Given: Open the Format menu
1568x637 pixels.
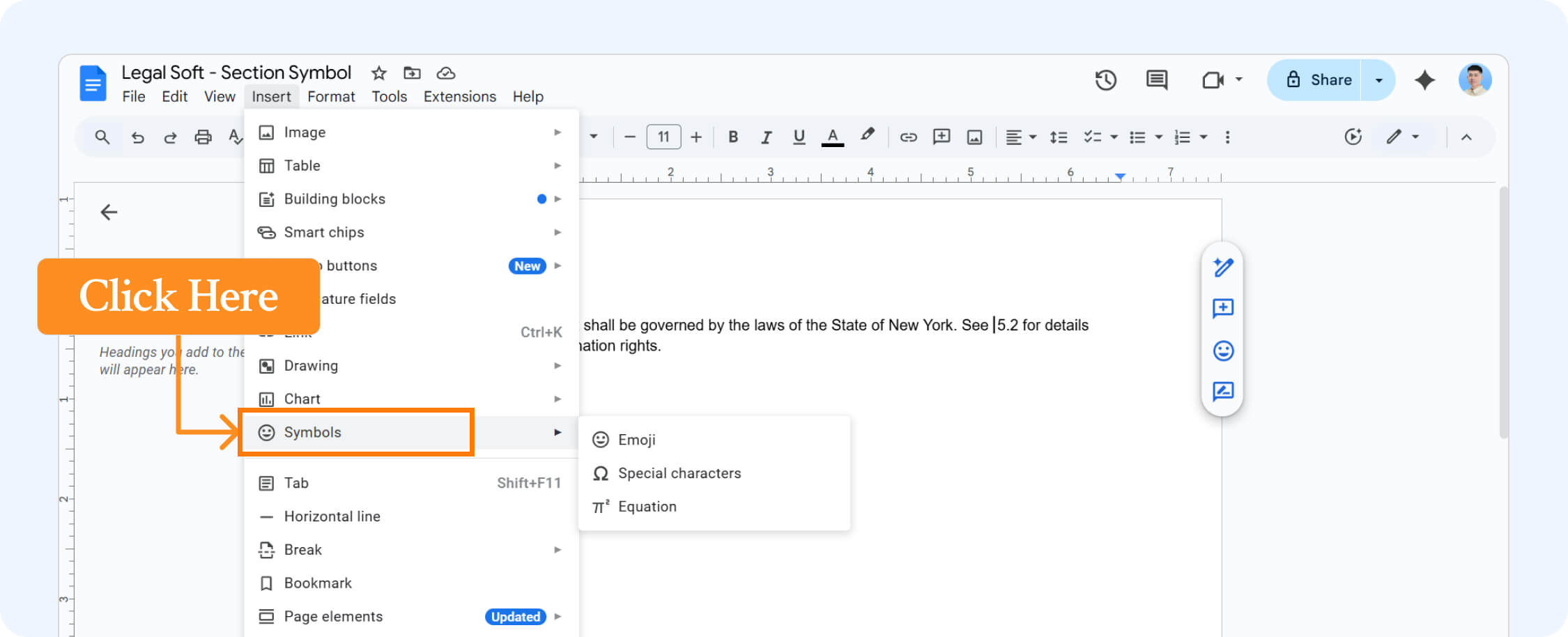Looking at the screenshot, I should tap(331, 96).
